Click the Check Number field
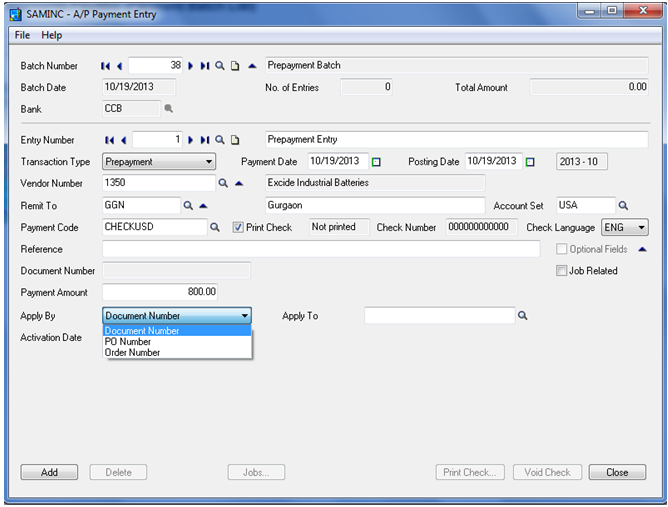The width and height of the screenshot is (668, 507). 482,227
